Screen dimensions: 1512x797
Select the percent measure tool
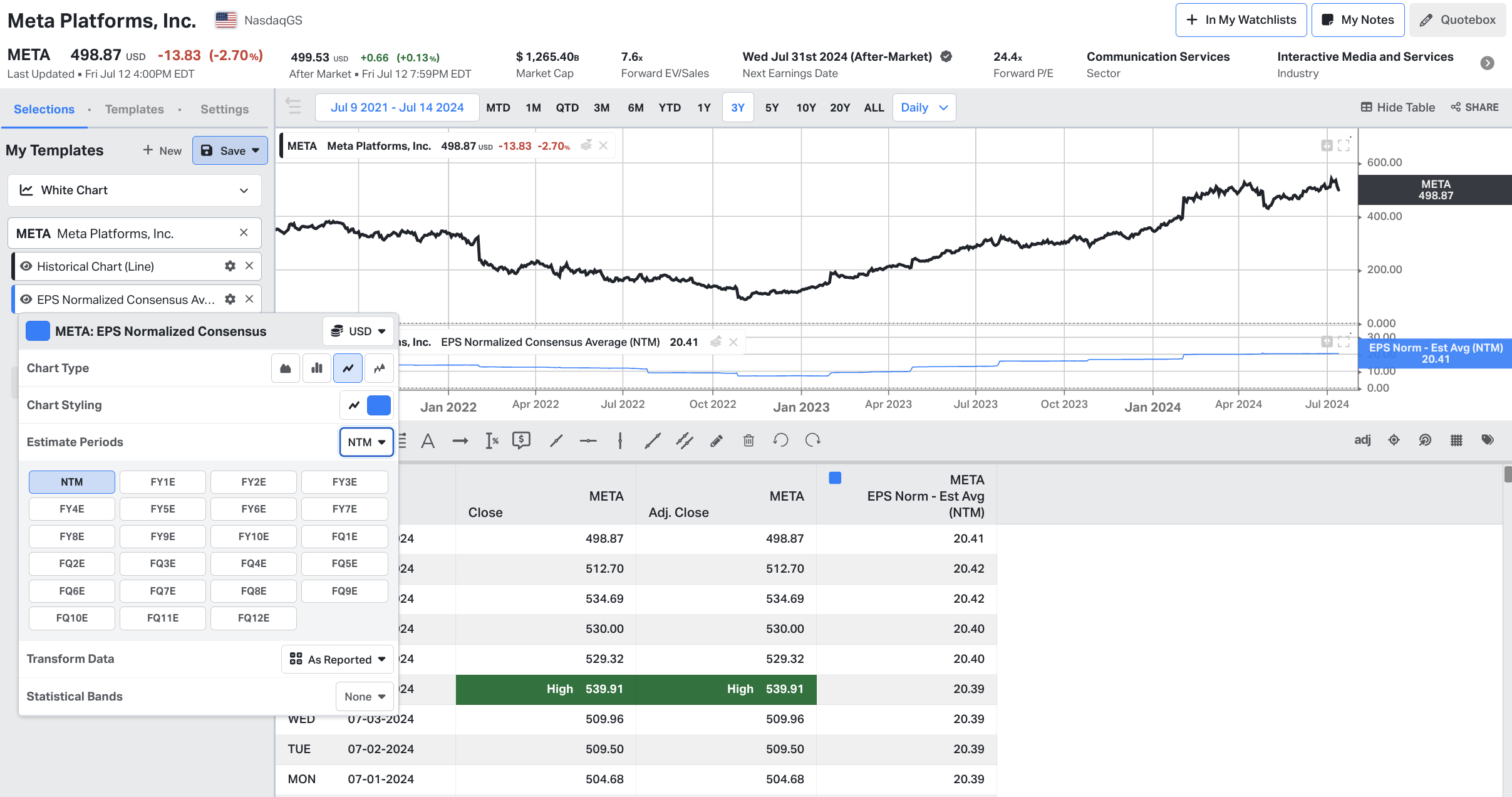point(492,441)
